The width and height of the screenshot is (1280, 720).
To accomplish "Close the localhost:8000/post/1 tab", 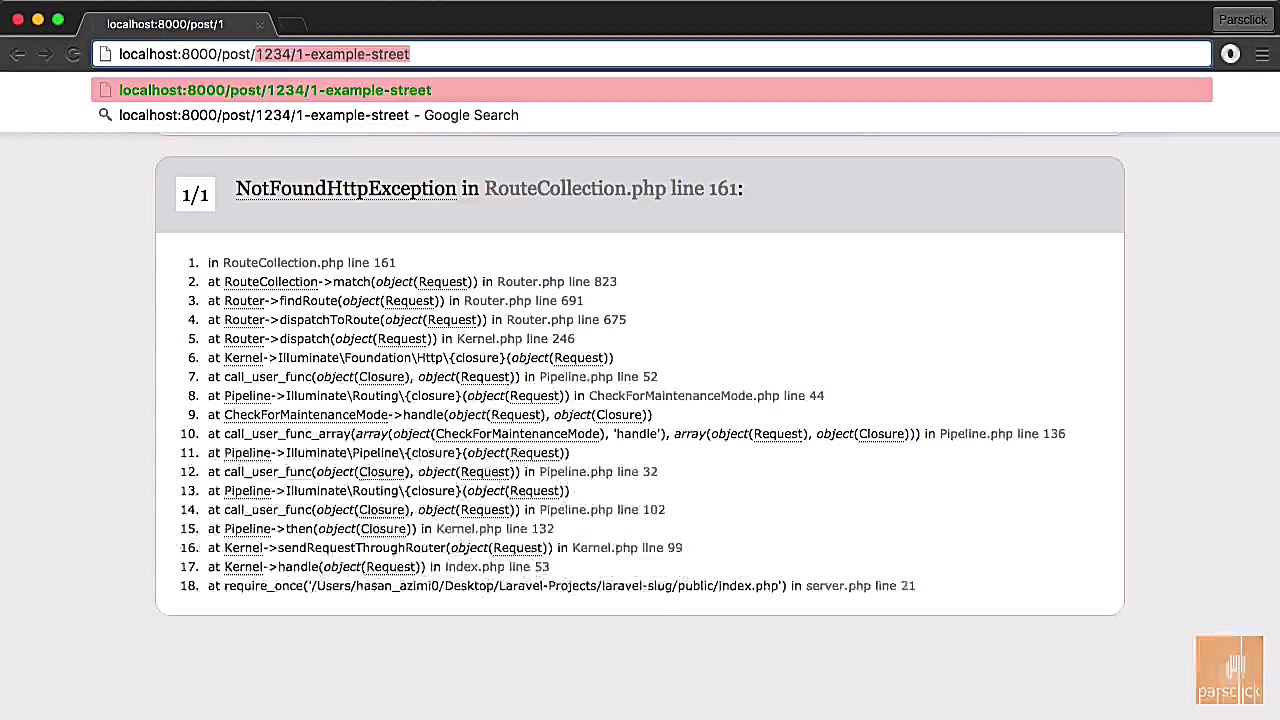I will coord(260,24).
